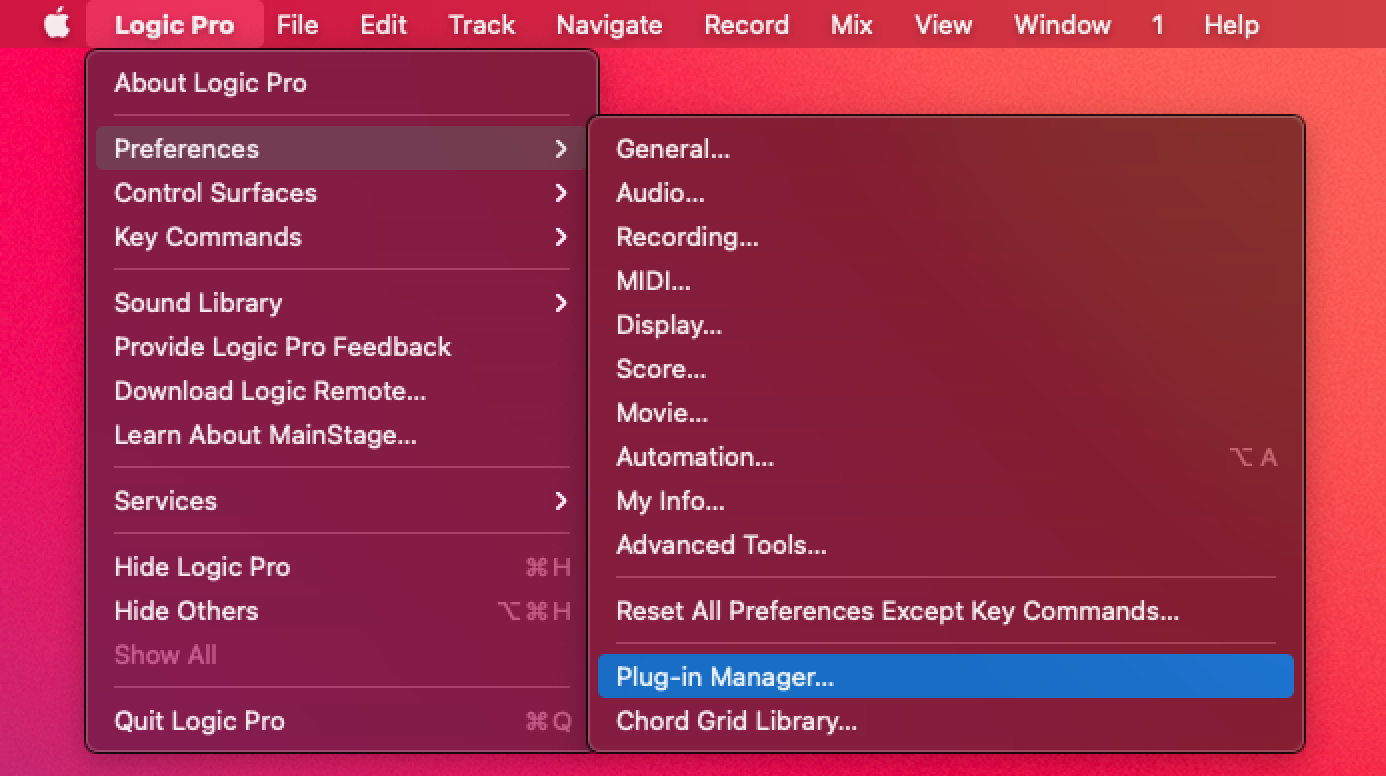Screen dimensions: 1386x776
Task: Expand the Preferences submenu
Action: (x=342, y=149)
